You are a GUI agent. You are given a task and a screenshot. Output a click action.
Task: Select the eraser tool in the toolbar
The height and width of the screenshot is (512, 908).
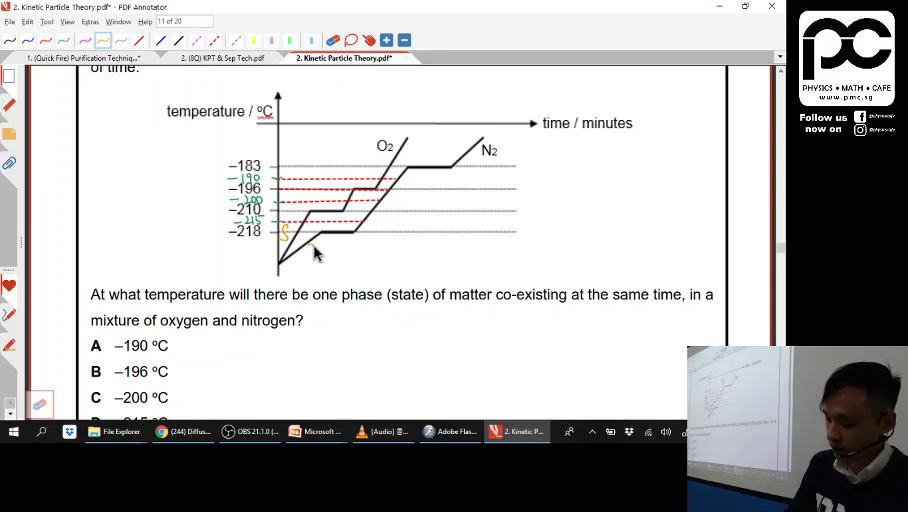334,41
